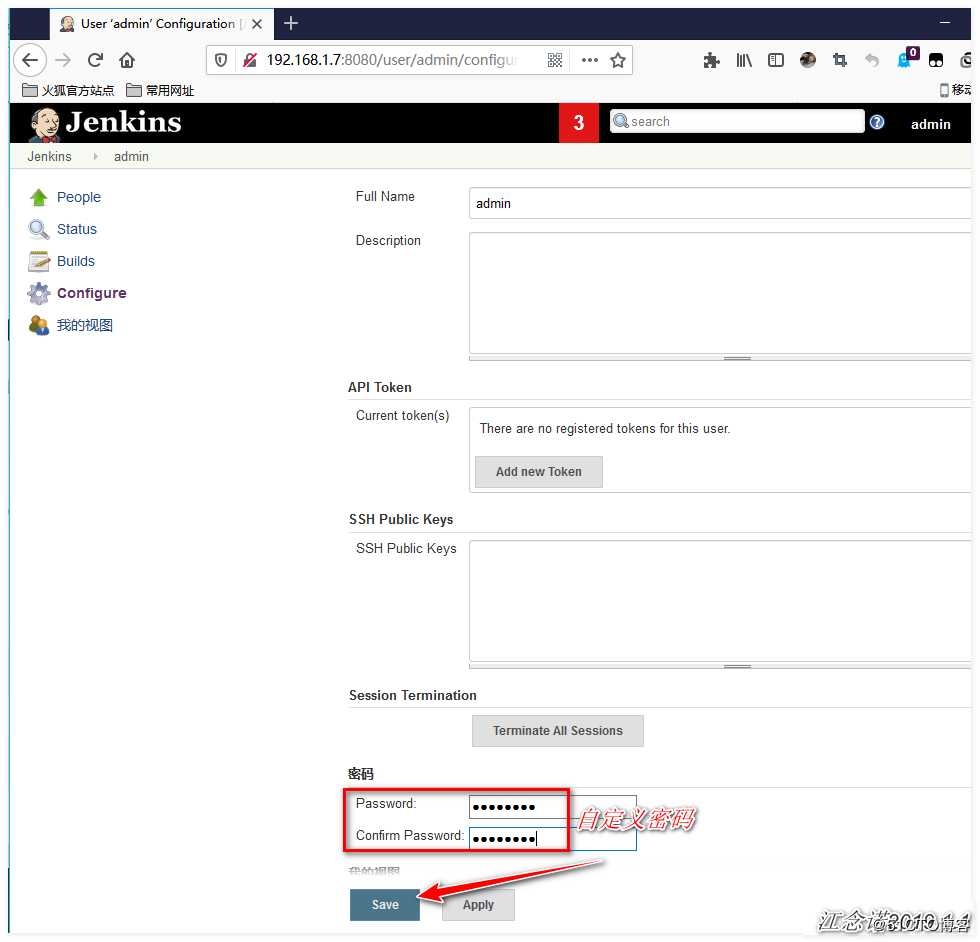
Task: Open the browser home page
Action: [x=127, y=60]
